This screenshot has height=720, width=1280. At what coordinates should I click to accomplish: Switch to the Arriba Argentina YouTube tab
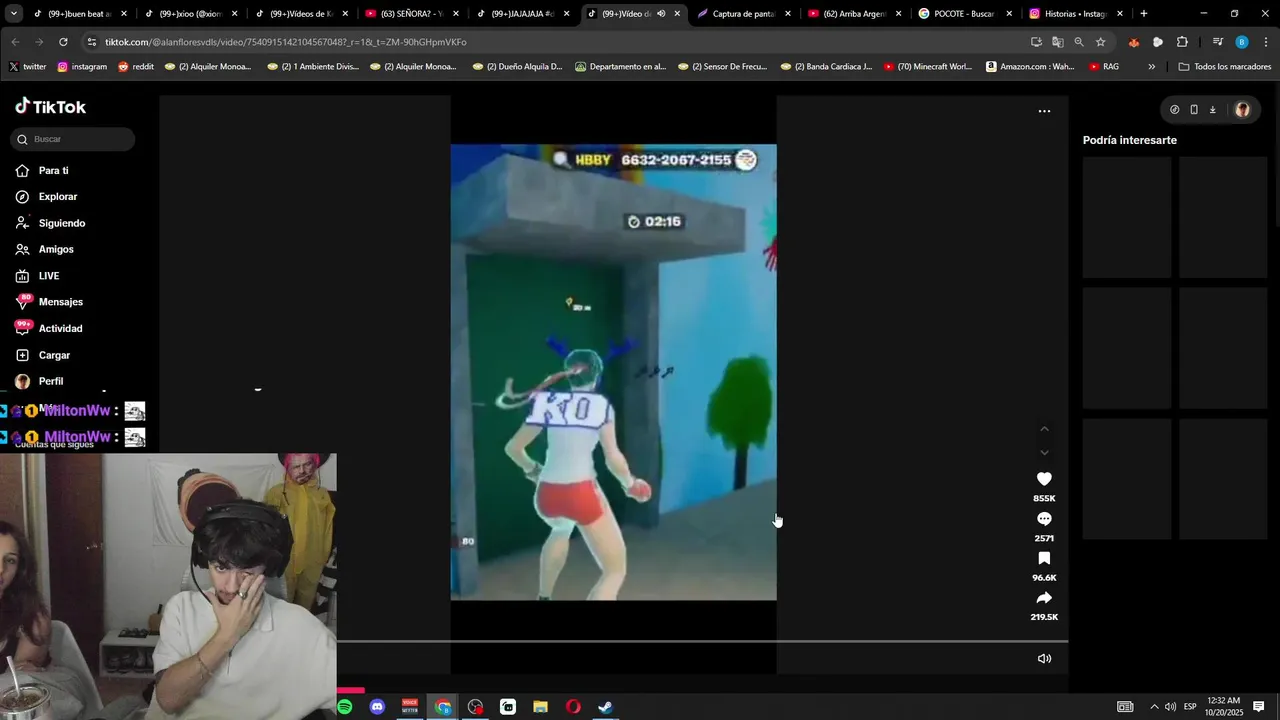(x=853, y=14)
